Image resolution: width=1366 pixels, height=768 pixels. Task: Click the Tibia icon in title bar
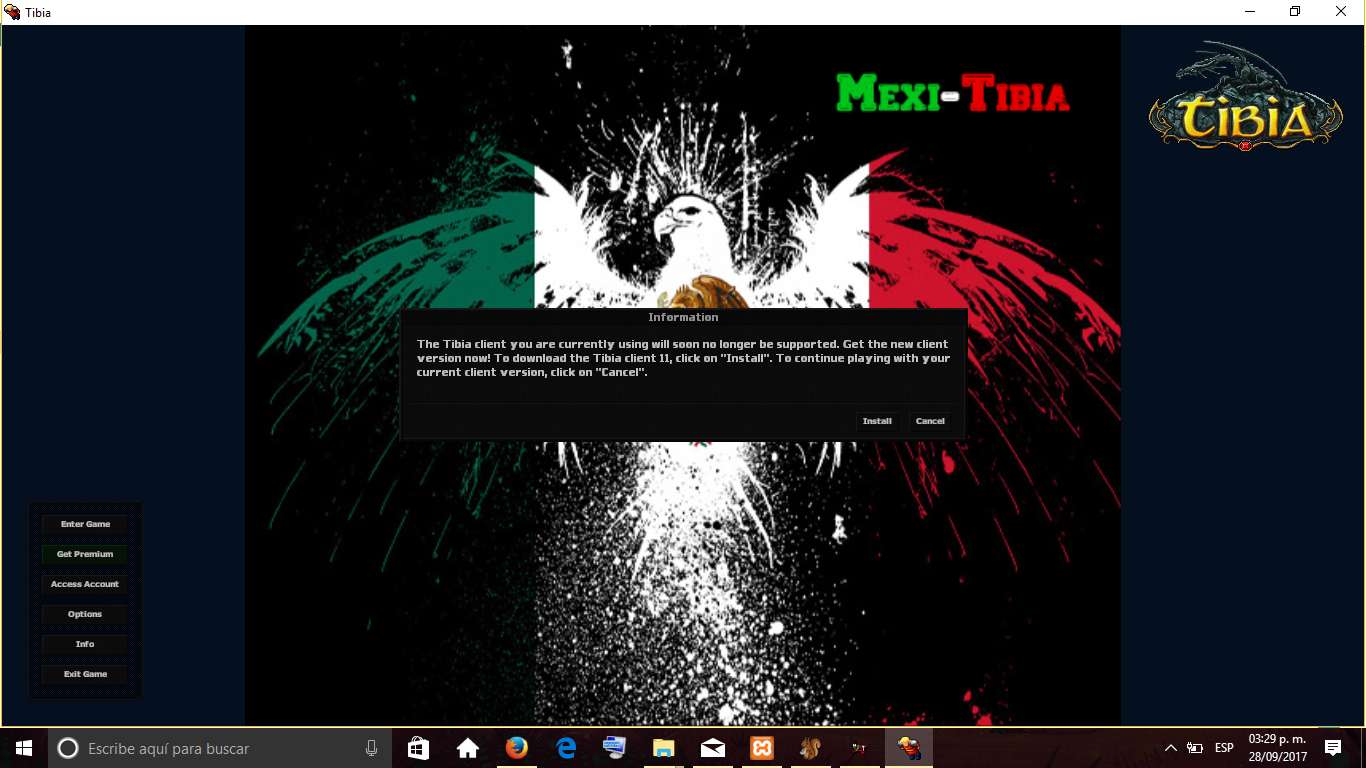click(x=12, y=12)
